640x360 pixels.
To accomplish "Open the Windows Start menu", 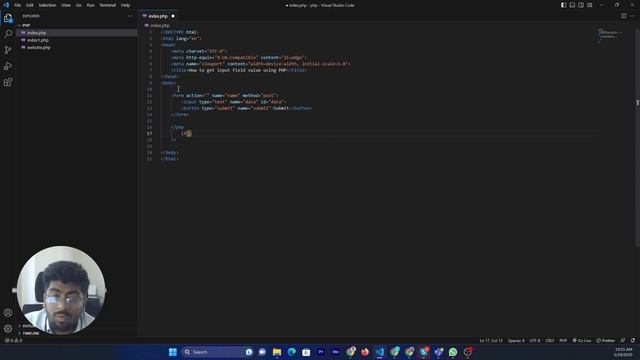I will pos(173,352).
